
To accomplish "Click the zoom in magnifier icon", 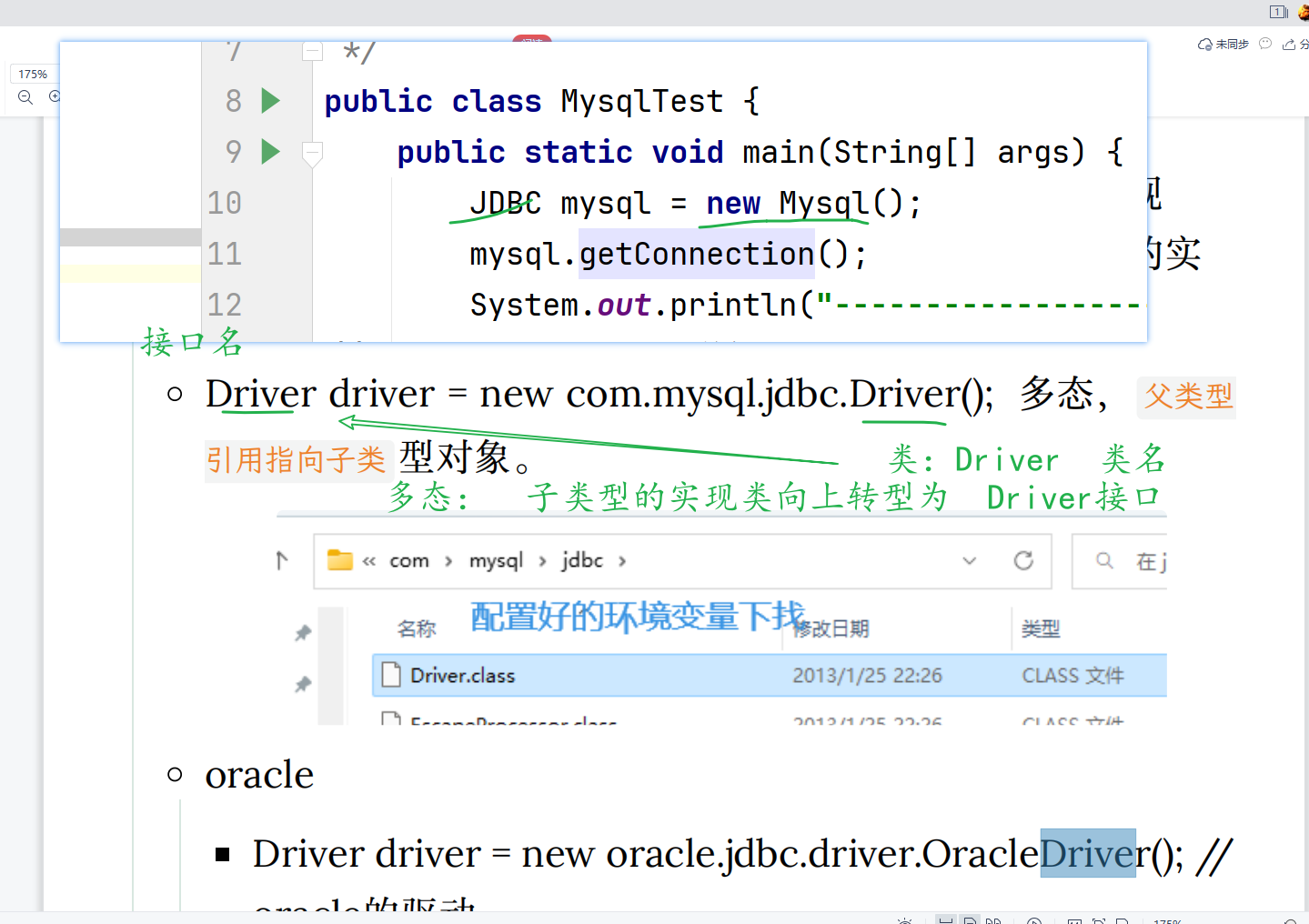I will click(x=54, y=96).
